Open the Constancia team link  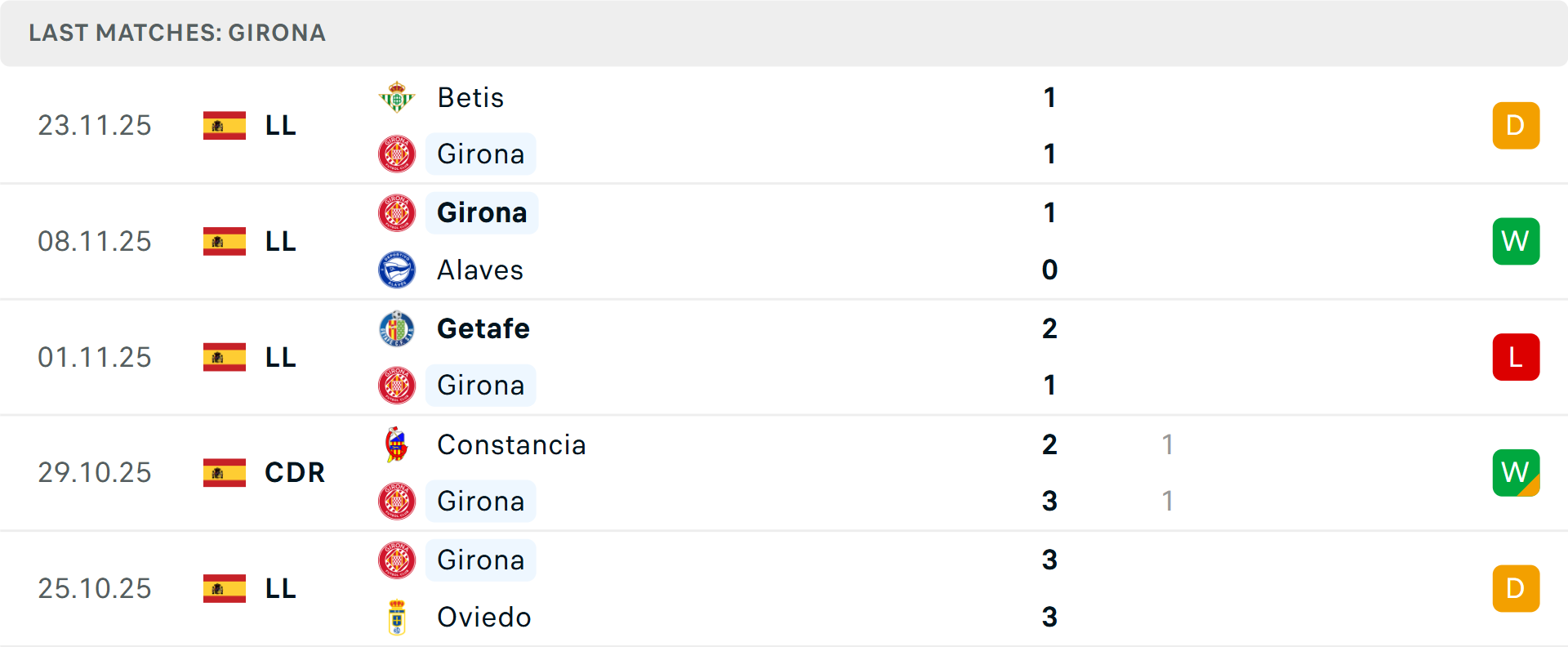511,444
